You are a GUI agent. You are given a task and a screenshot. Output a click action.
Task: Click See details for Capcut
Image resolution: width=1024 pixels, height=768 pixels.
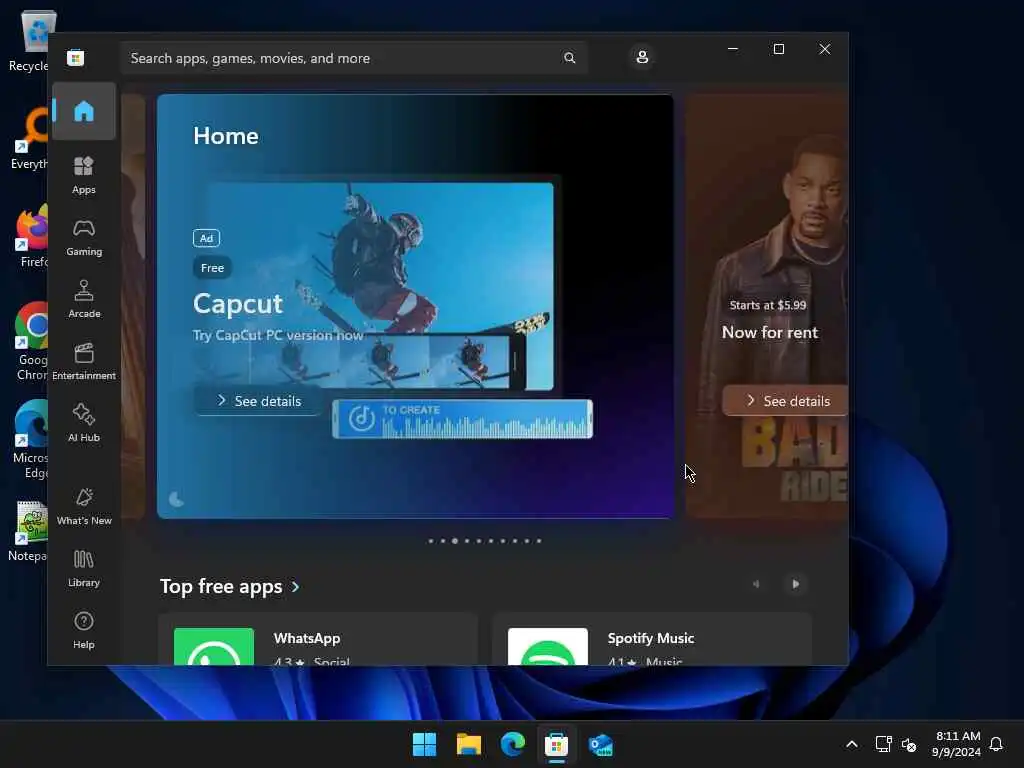click(x=258, y=401)
